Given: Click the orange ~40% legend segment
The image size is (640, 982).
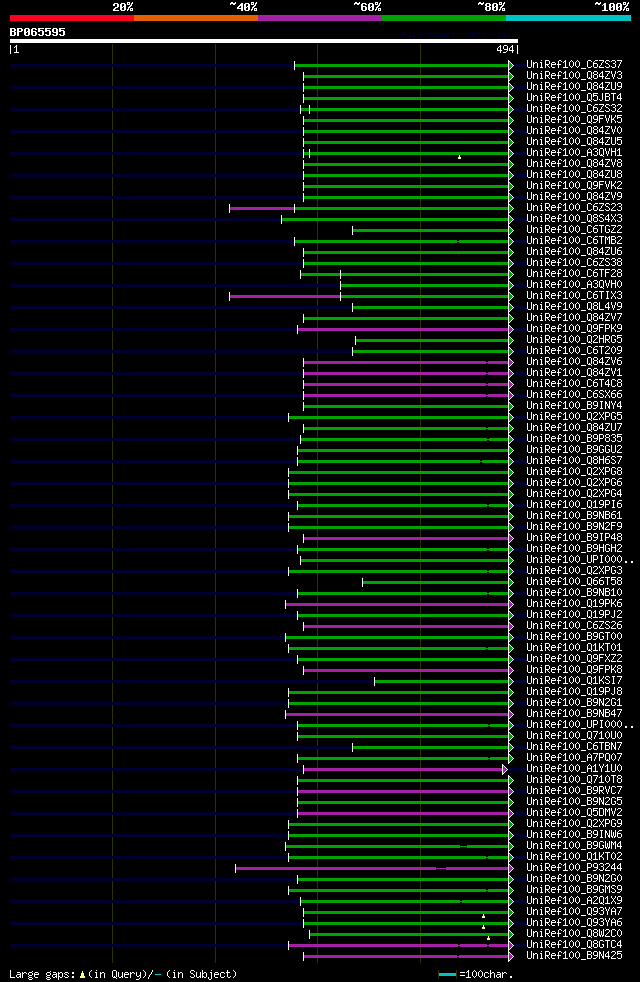Looking at the screenshot, I should click(196, 18).
